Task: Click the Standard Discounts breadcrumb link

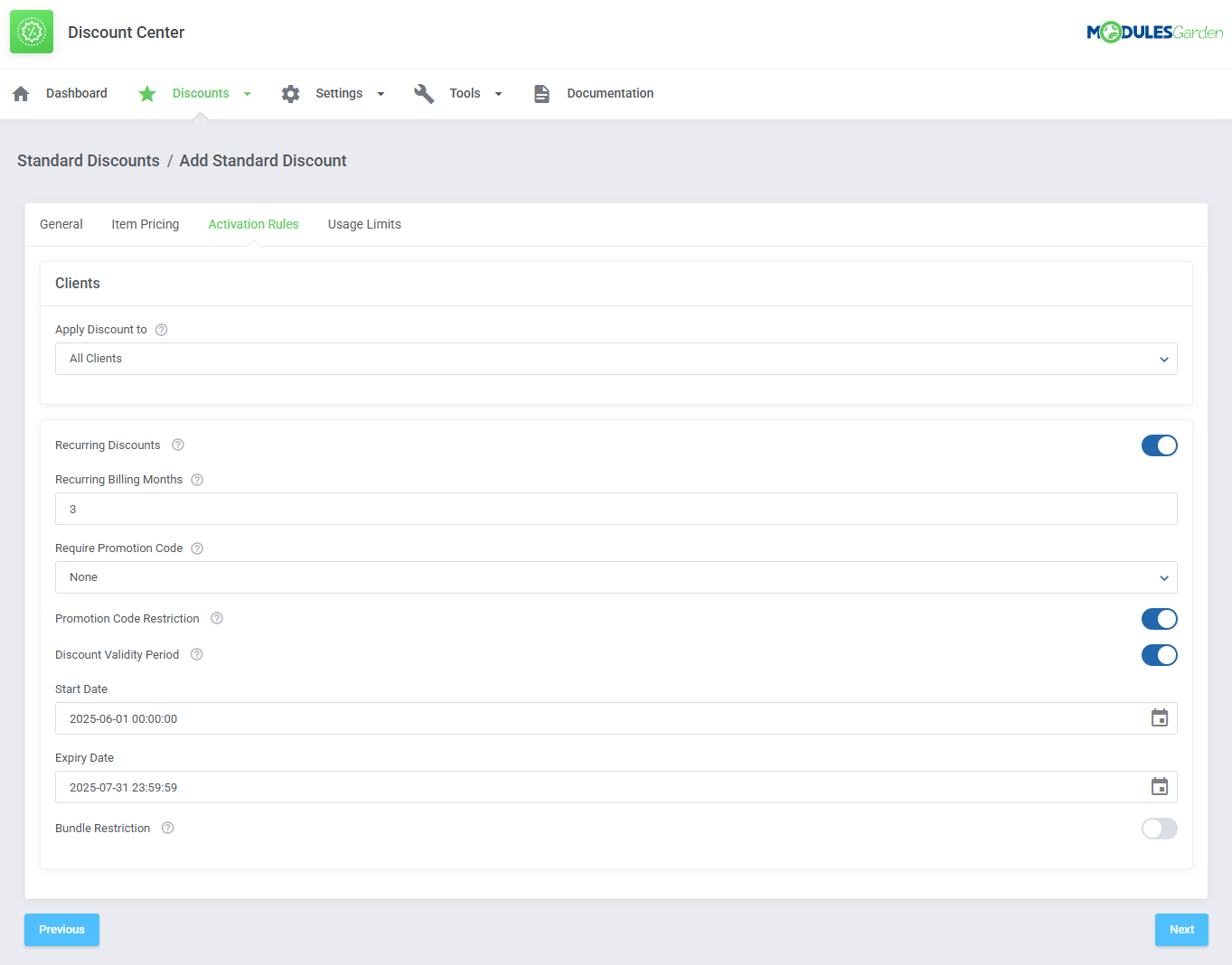Action: click(88, 160)
